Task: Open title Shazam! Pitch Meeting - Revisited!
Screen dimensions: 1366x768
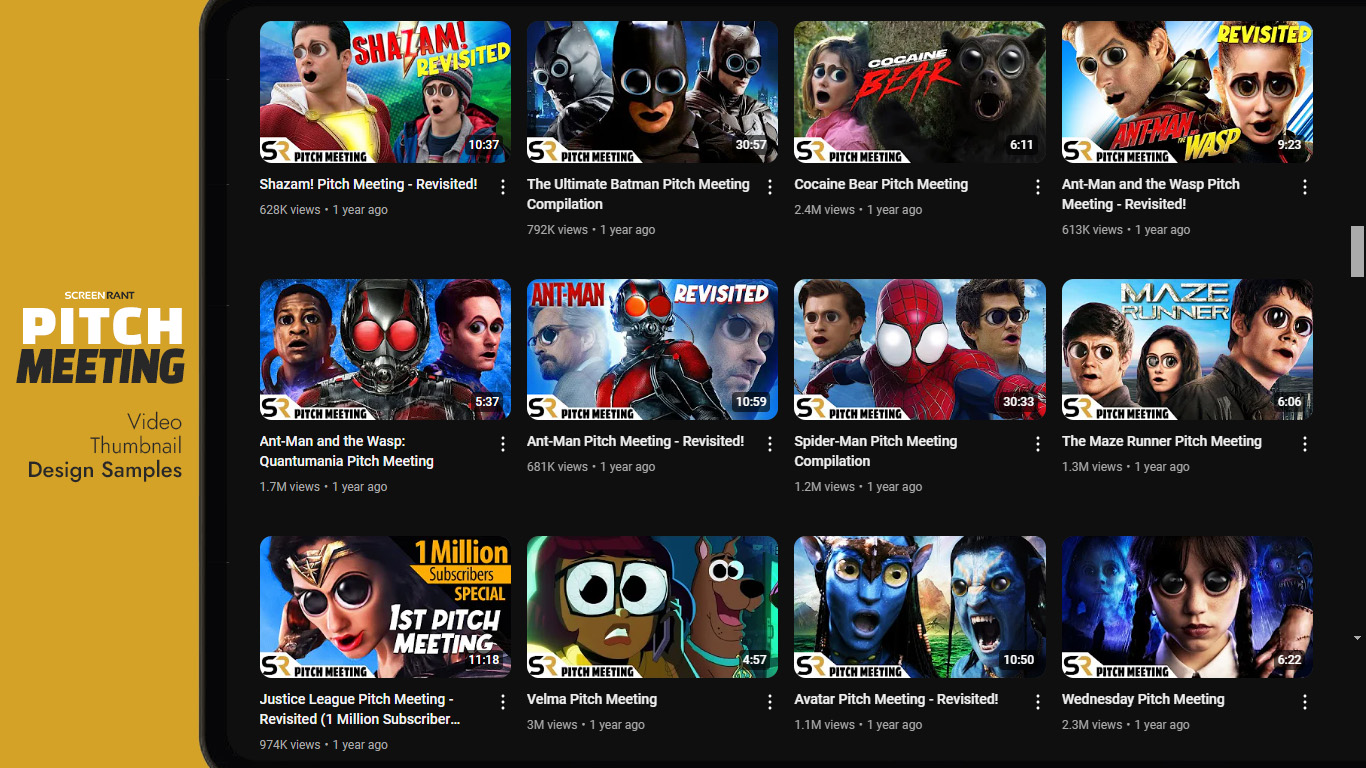Action: point(368,184)
